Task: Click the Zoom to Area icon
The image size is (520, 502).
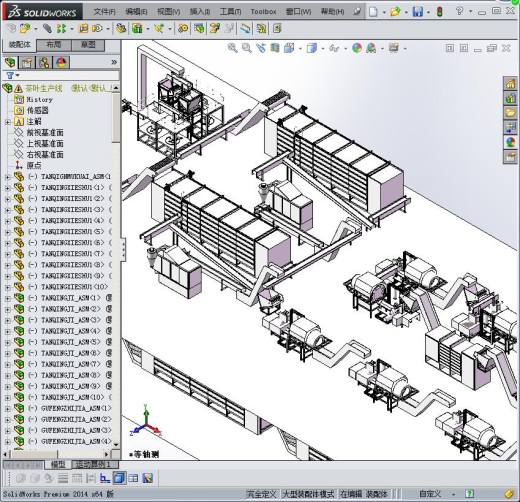Action: (247, 48)
